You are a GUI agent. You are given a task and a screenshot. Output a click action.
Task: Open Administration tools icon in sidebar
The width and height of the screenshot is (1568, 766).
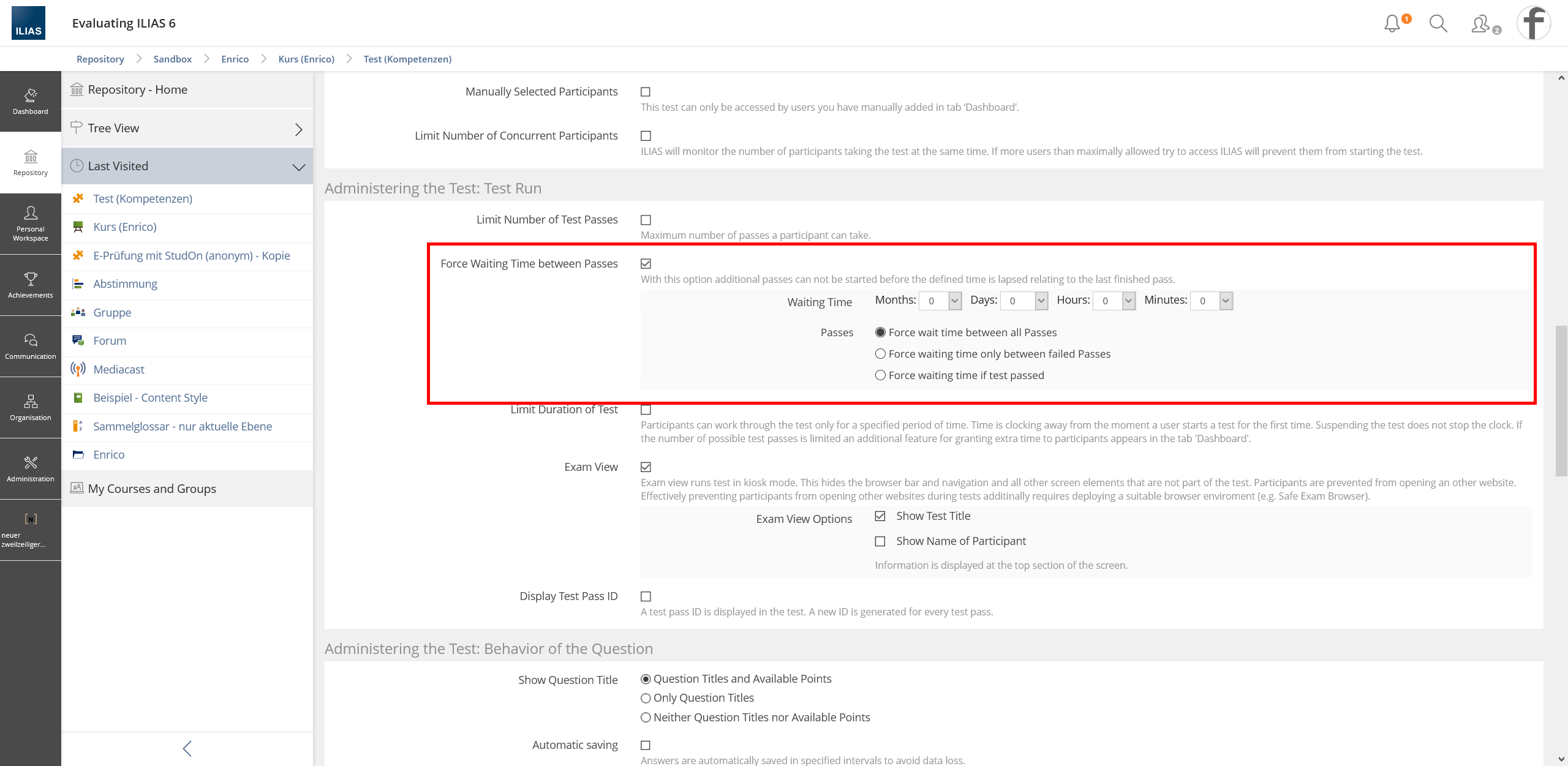pyautogui.click(x=30, y=468)
